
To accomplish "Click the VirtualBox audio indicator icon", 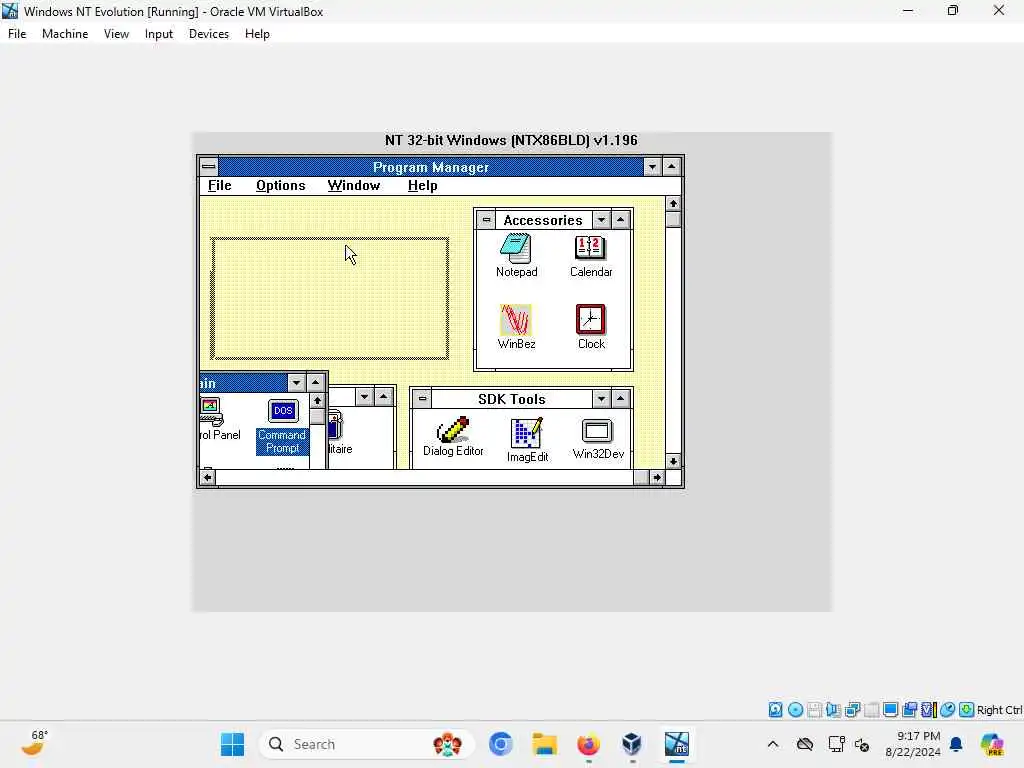I will [833, 709].
